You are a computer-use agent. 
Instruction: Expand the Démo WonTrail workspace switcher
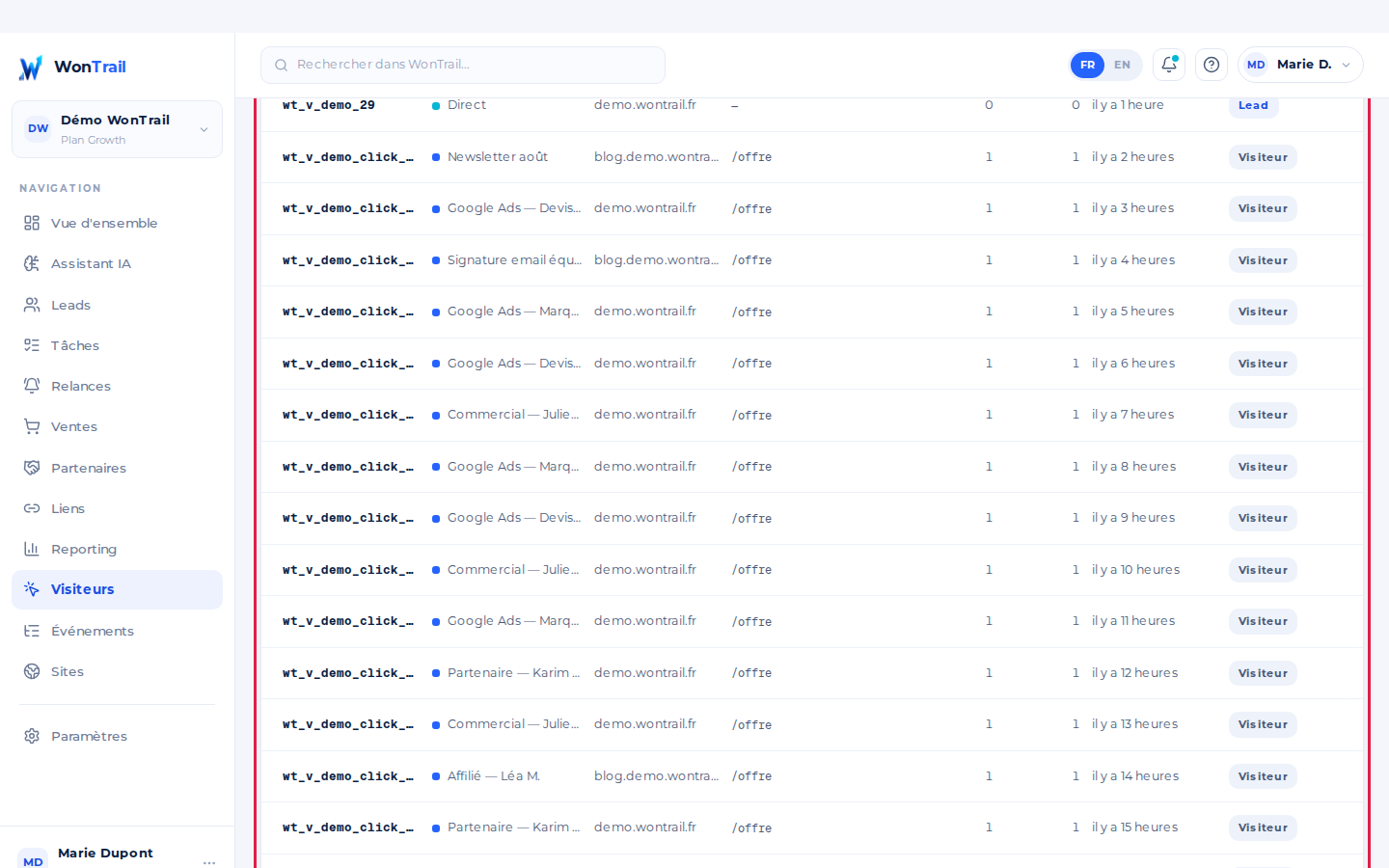(117, 129)
